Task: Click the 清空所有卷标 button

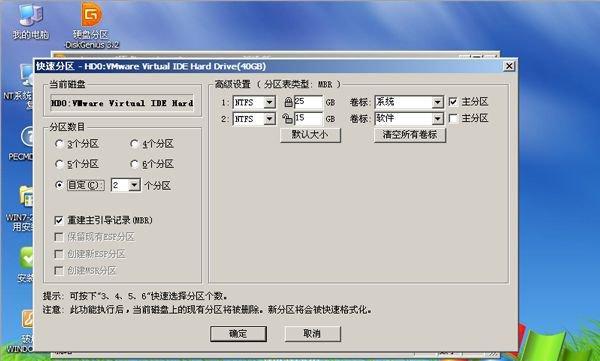Action: click(410, 135)
